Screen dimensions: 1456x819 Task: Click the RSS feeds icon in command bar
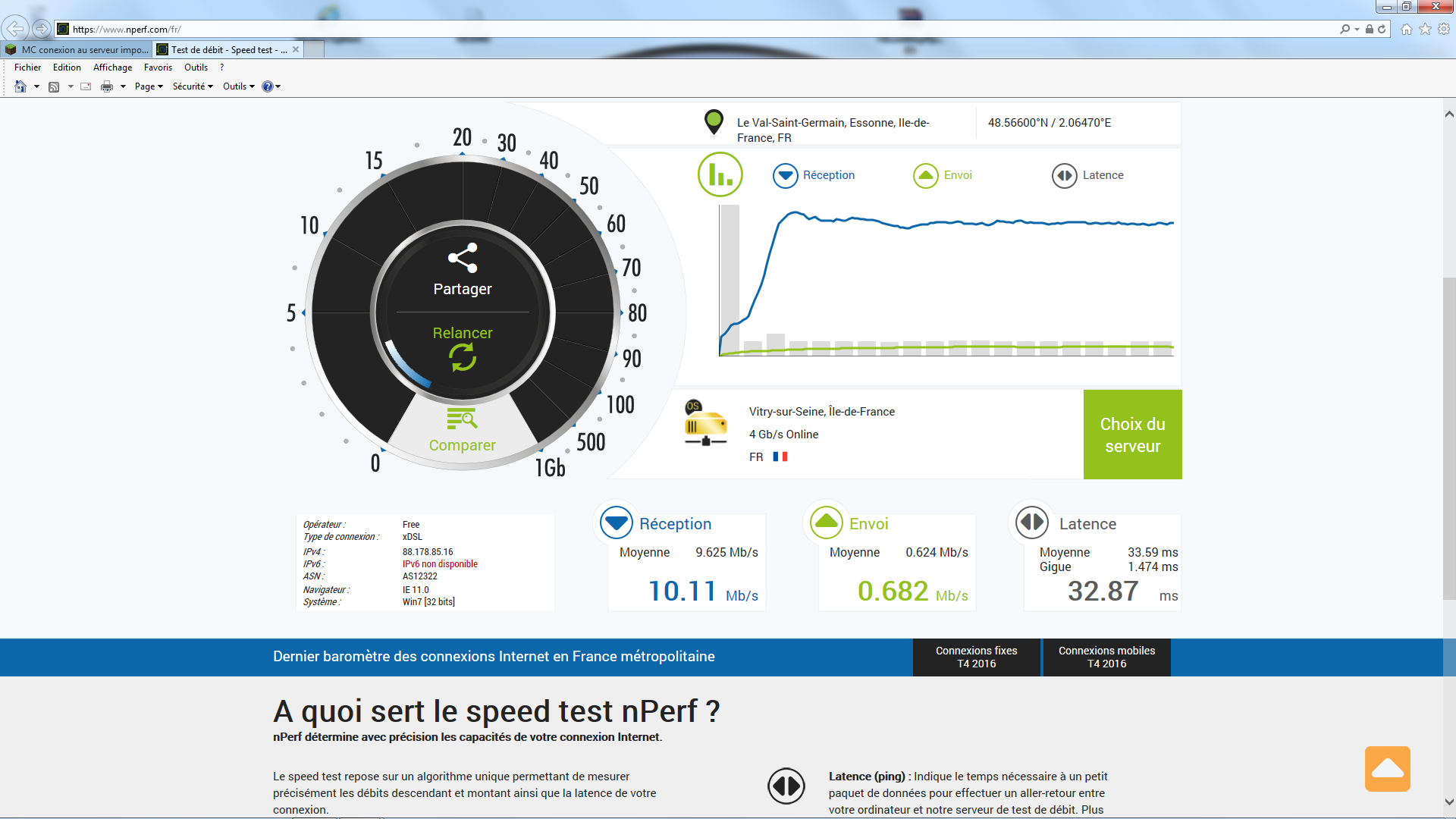[54, 86]
